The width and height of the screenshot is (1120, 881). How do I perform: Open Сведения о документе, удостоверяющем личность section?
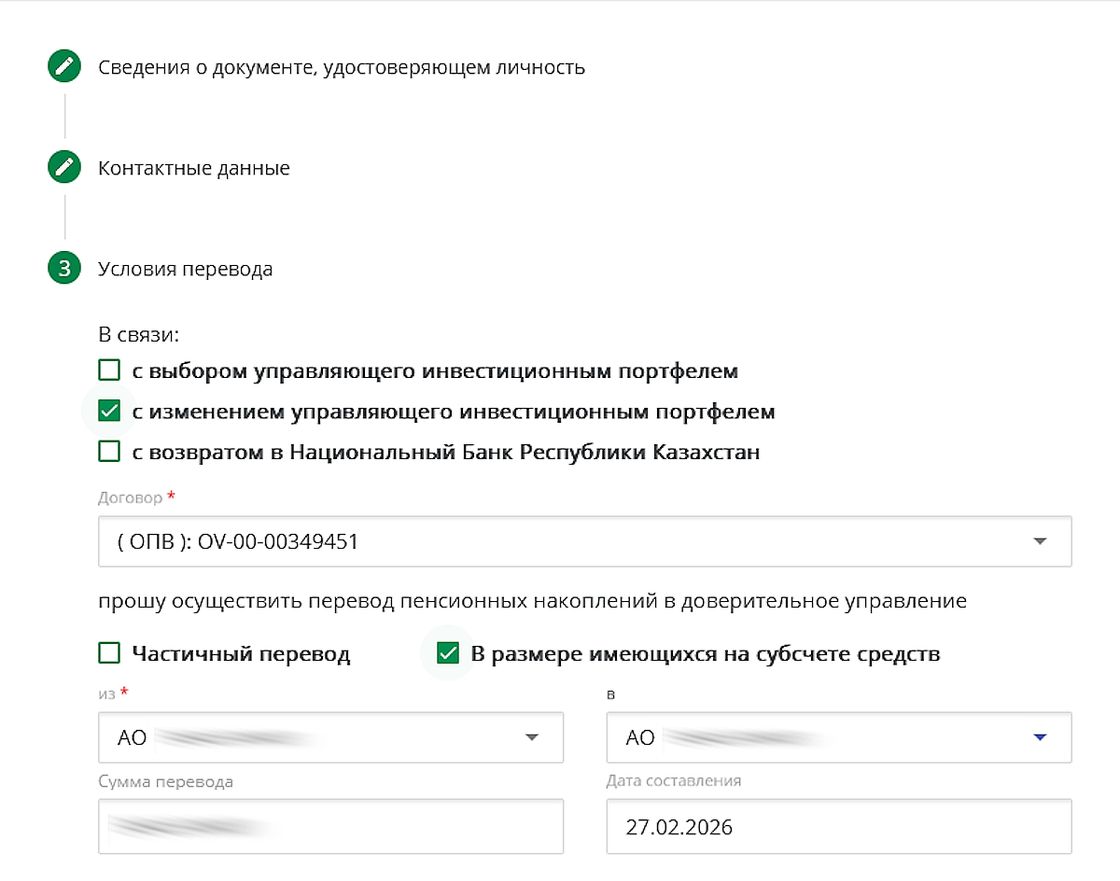(341, 68)
